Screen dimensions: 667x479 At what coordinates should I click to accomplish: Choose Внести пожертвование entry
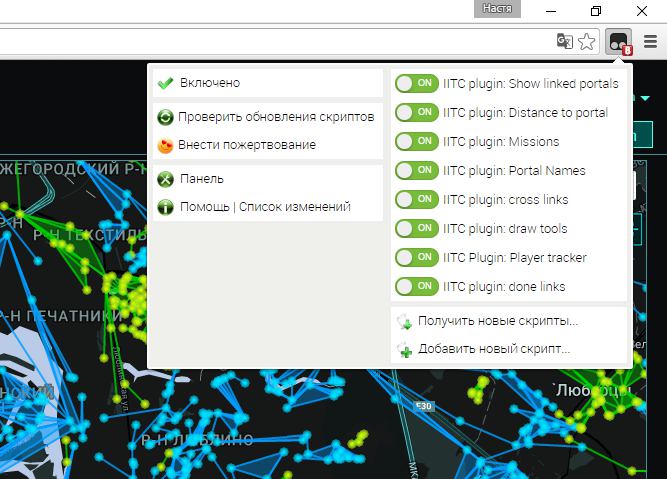click(x=268, y=145)
